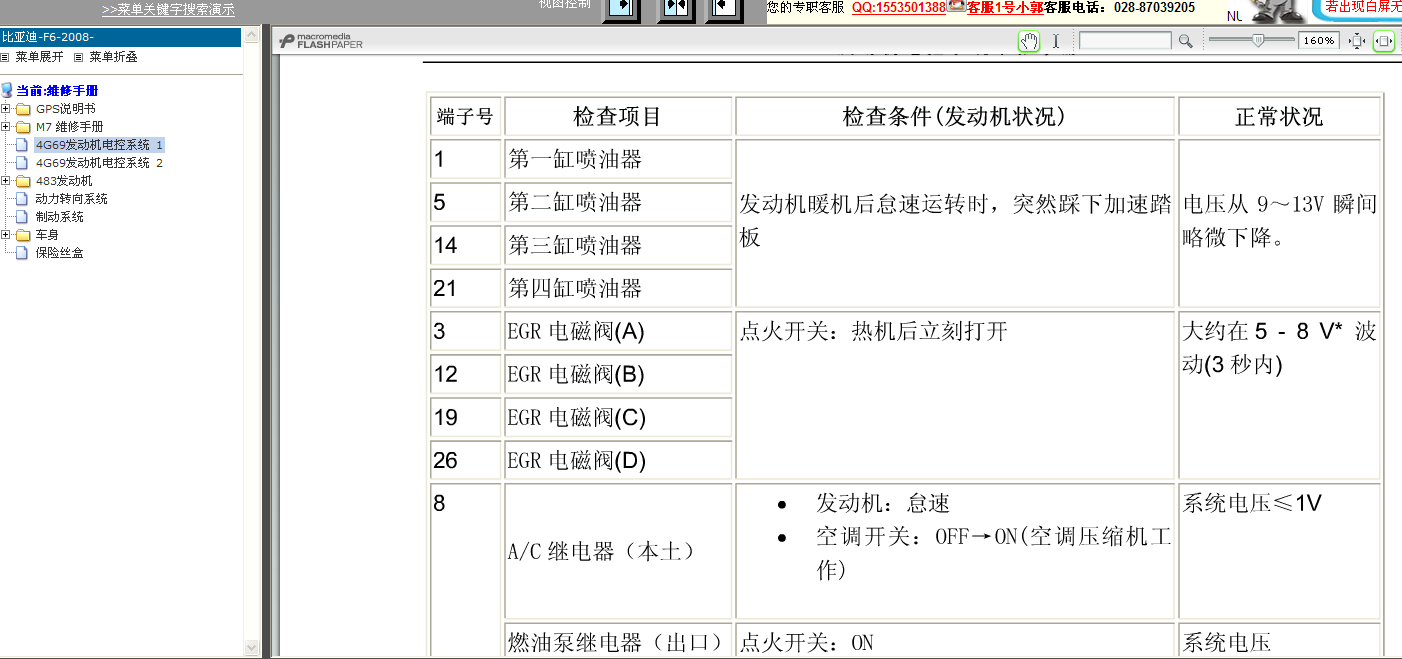Image resolution: width=1402 pixels, height=659 pixels.
Task: Click the 客服1号小郭 link
Action: pyautogui.click(x=1005, y=7)
